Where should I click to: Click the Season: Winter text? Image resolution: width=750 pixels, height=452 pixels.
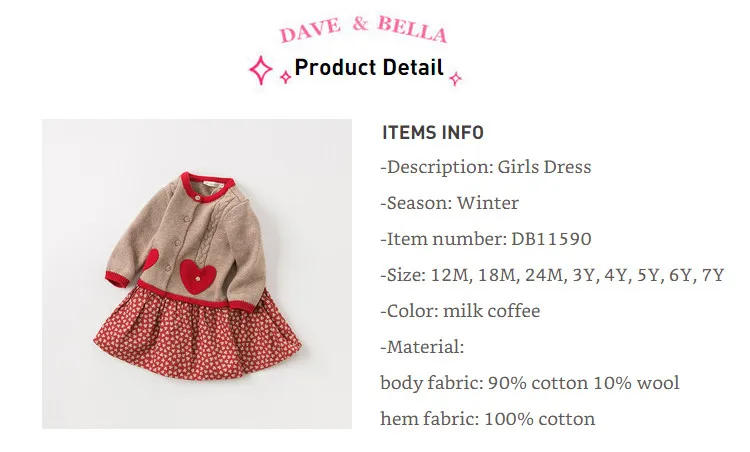(x=450, y=203)
